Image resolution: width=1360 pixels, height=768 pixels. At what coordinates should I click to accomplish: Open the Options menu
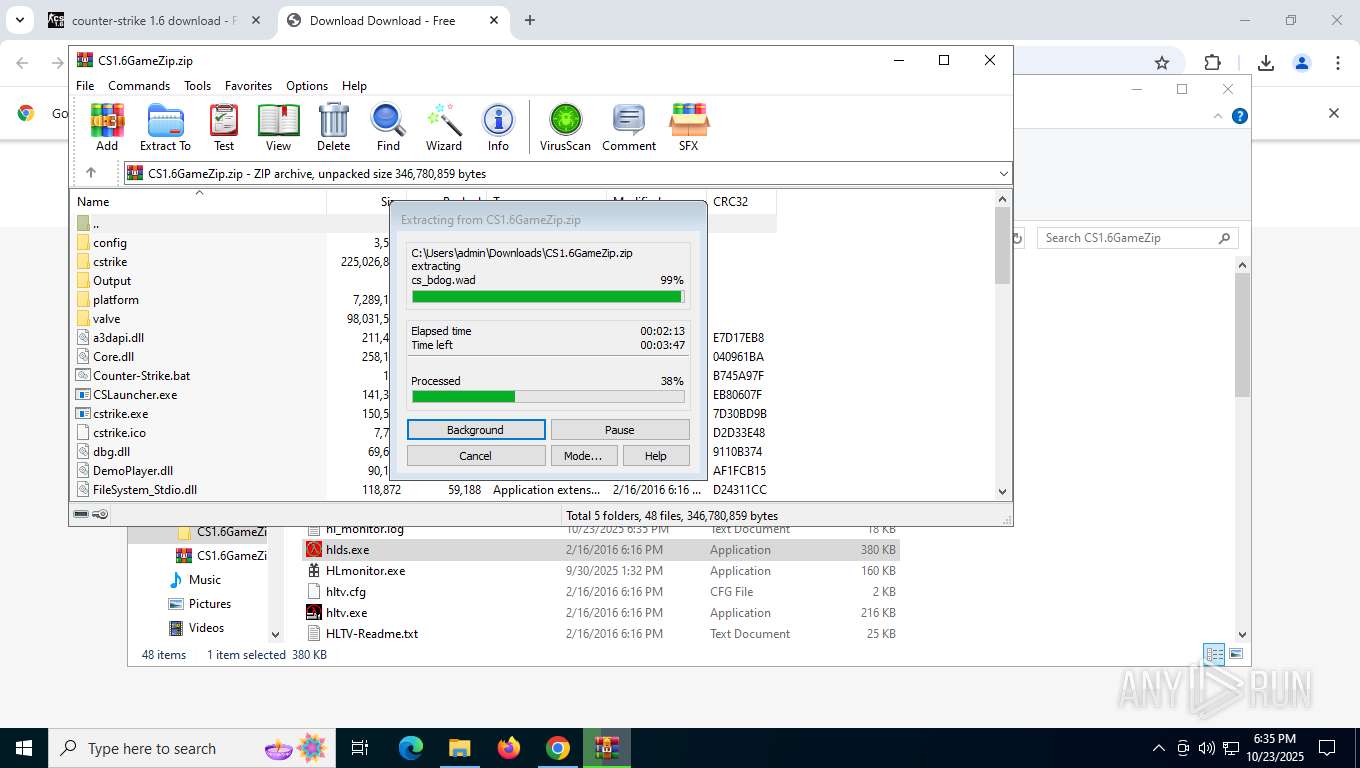point(307,86)
